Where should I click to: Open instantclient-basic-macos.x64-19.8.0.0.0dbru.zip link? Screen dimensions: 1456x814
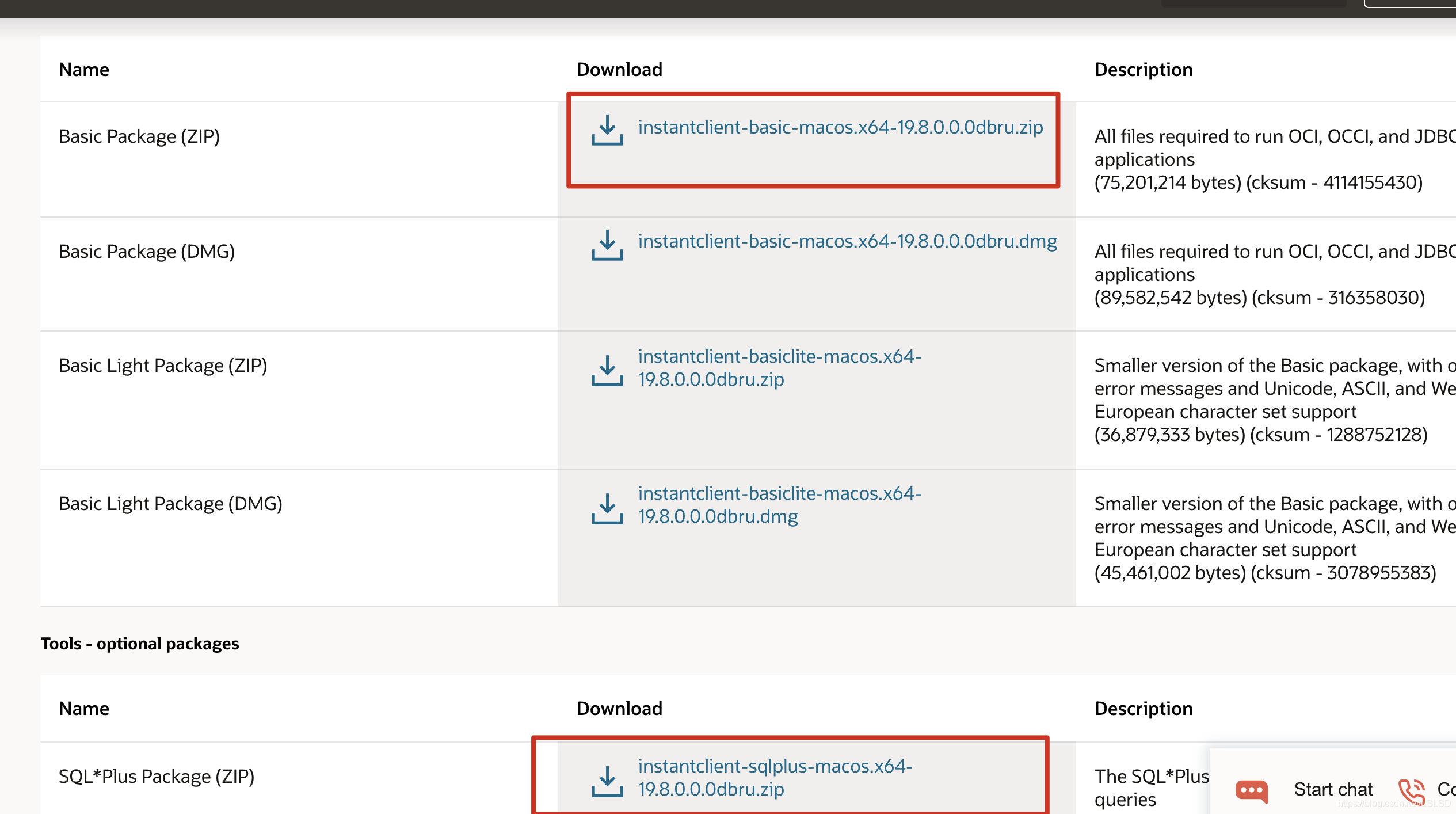(x=840, y=127)
